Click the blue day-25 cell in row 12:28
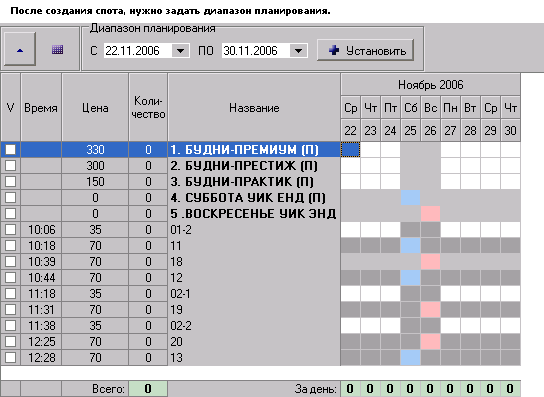The image size is (544, 397). coord(410,357)
